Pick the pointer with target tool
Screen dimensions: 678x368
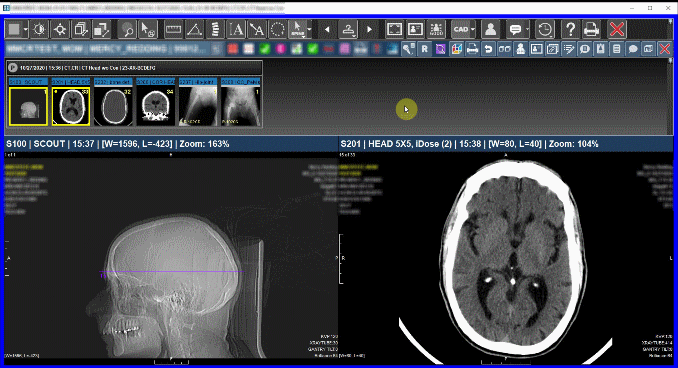[148, 29]
